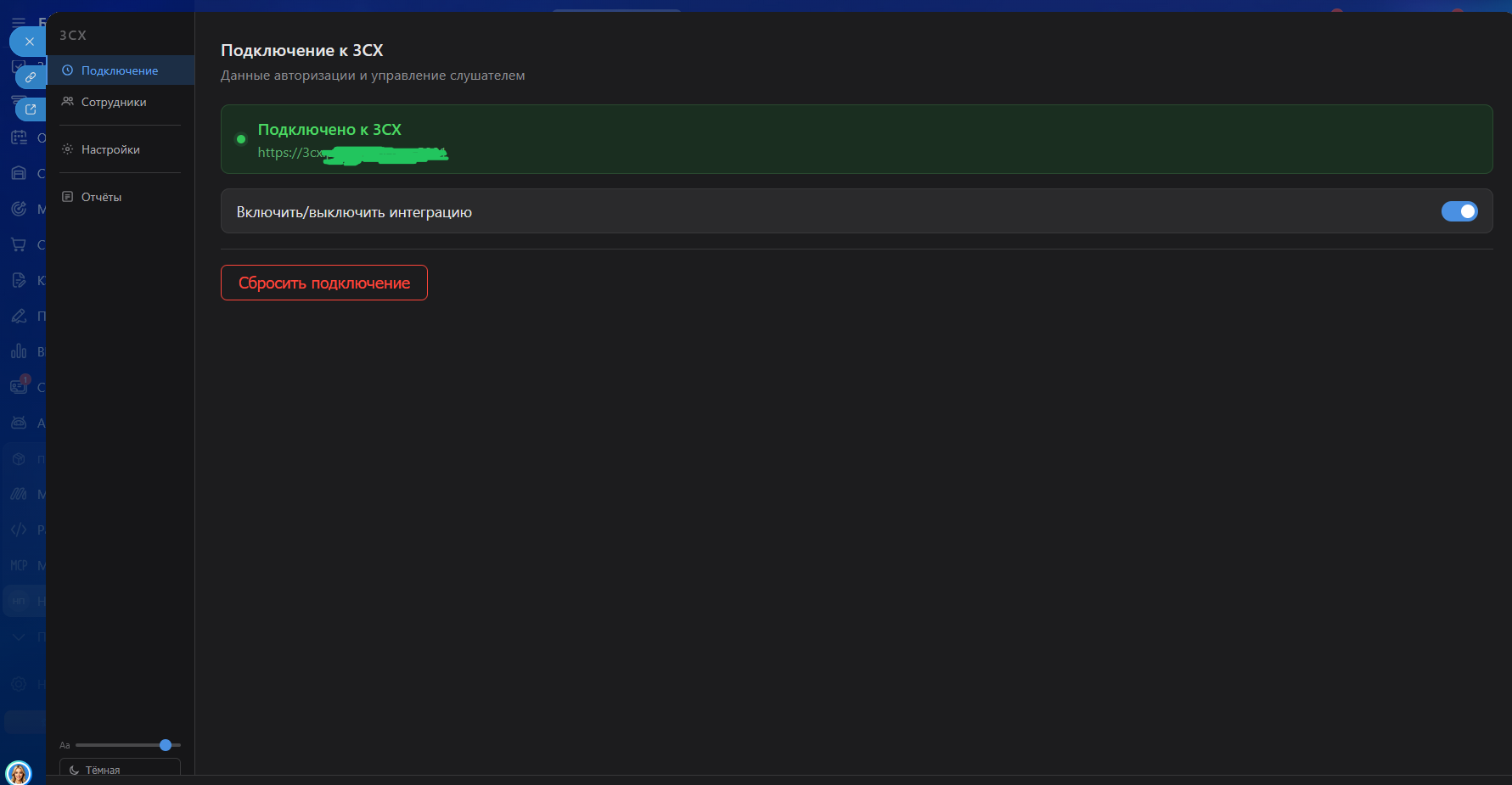Click the user avatar at bottom left
The height and width of the screenshot is (785, 1512).
(18, 773)
